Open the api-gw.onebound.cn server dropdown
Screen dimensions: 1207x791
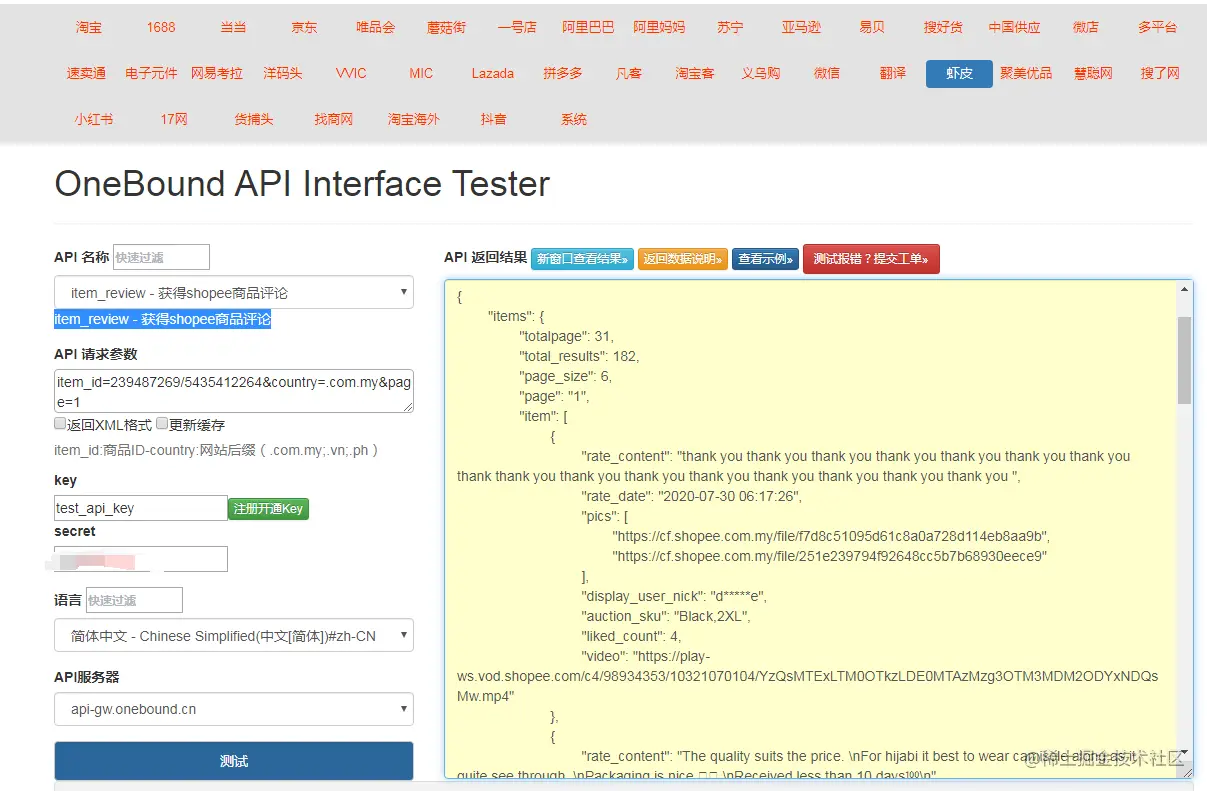tap(233, 709)
